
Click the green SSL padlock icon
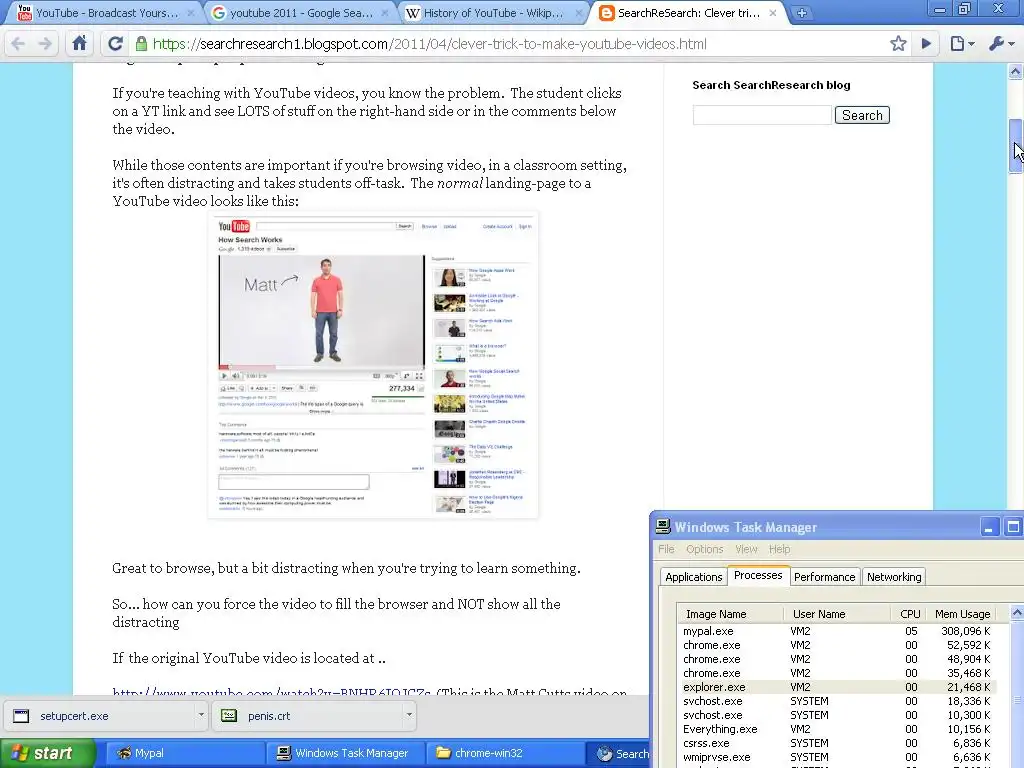point(141,44)
